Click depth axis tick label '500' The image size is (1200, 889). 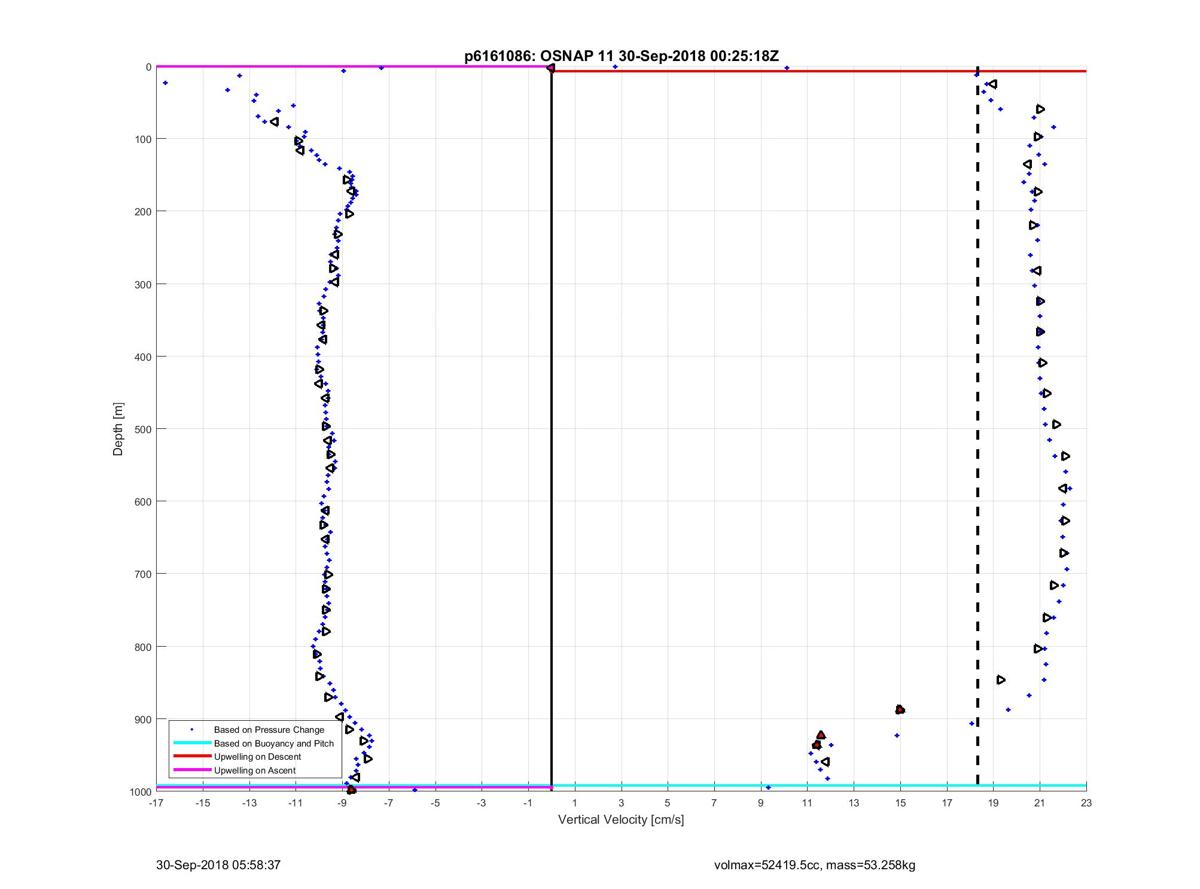tap(142, 429)
